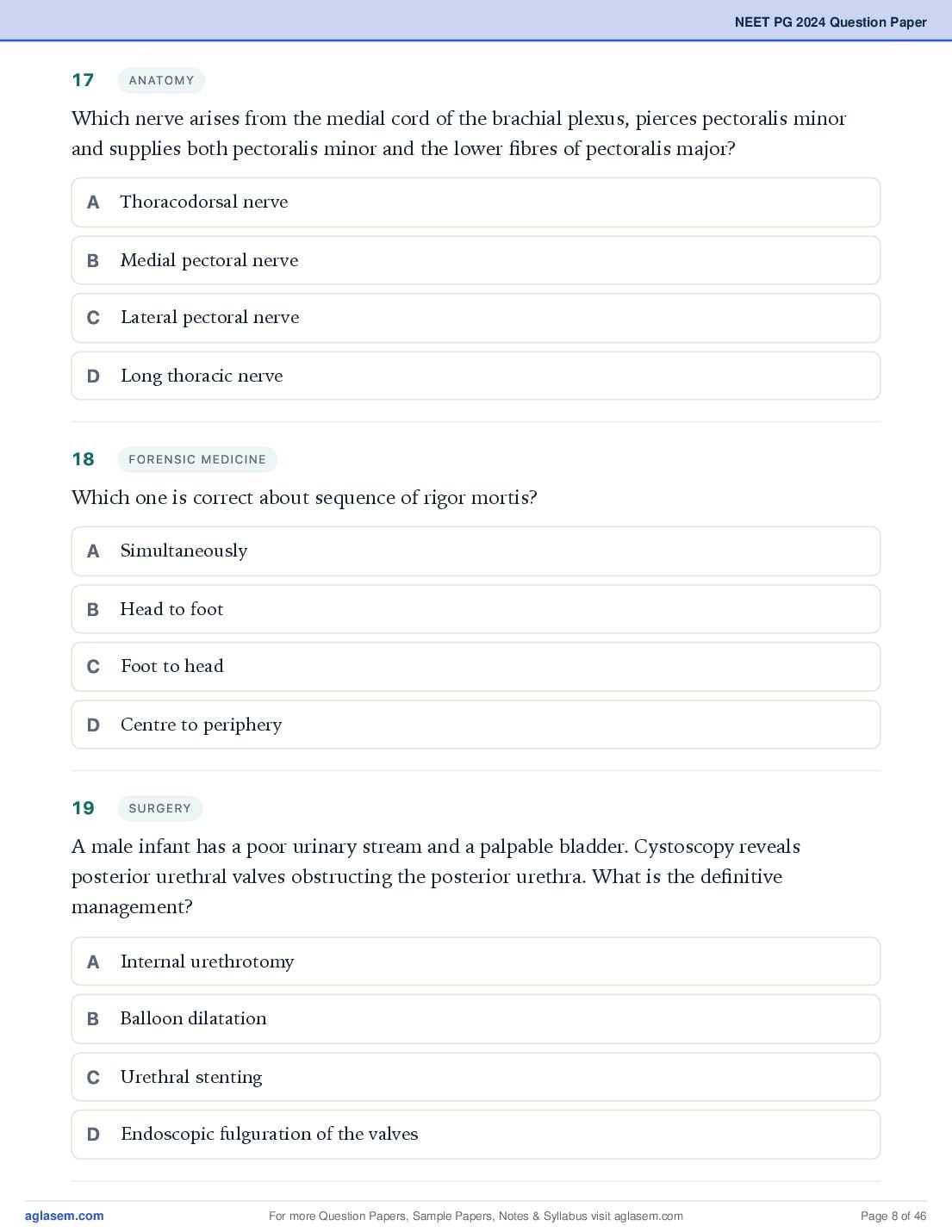The image size is (952, 1232).
Task: Select option D Long thoracic nerve
Action: (x=476, y=376)
